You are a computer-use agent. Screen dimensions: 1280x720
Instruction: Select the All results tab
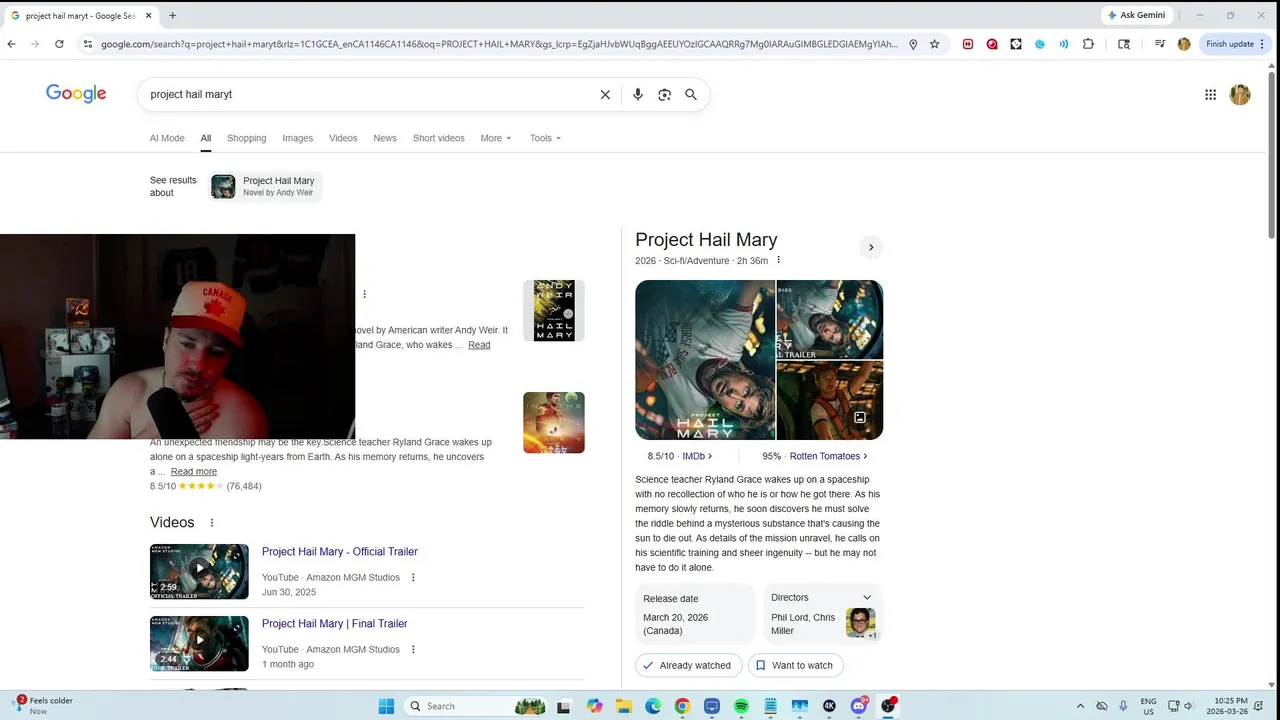coord(205,138)
